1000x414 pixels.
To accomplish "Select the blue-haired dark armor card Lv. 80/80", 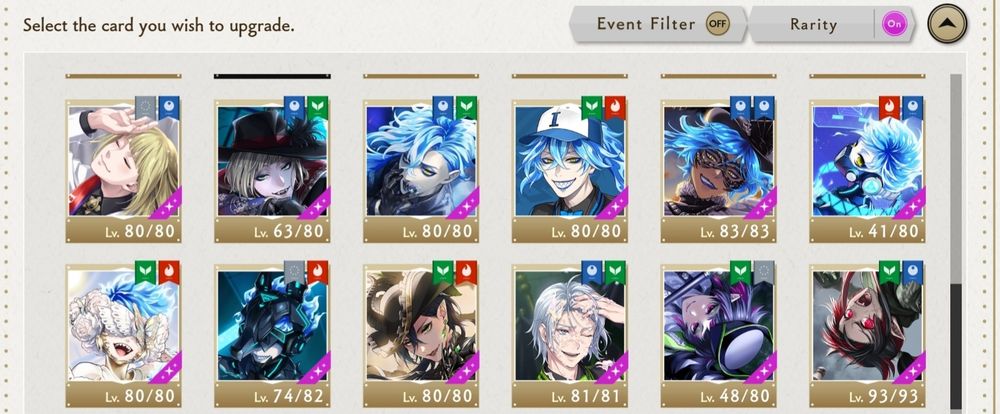I will pos(421,170).
